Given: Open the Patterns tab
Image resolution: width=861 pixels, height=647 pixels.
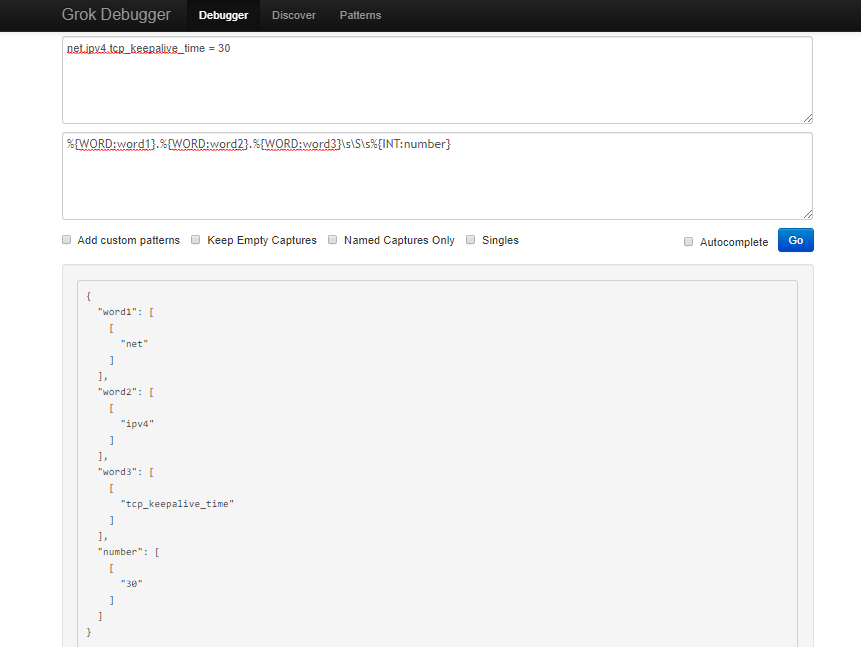Looking at the screenshot, I should pyautogui.click(x=360, y=15).
